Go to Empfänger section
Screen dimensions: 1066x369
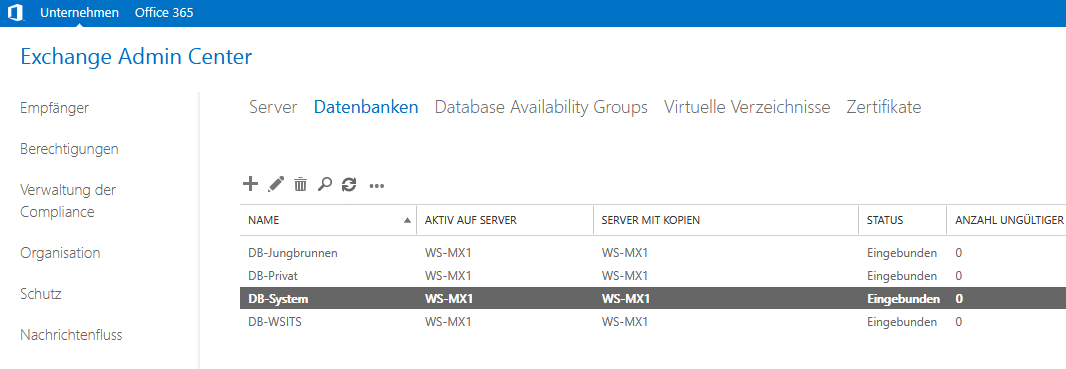(54, 108)
